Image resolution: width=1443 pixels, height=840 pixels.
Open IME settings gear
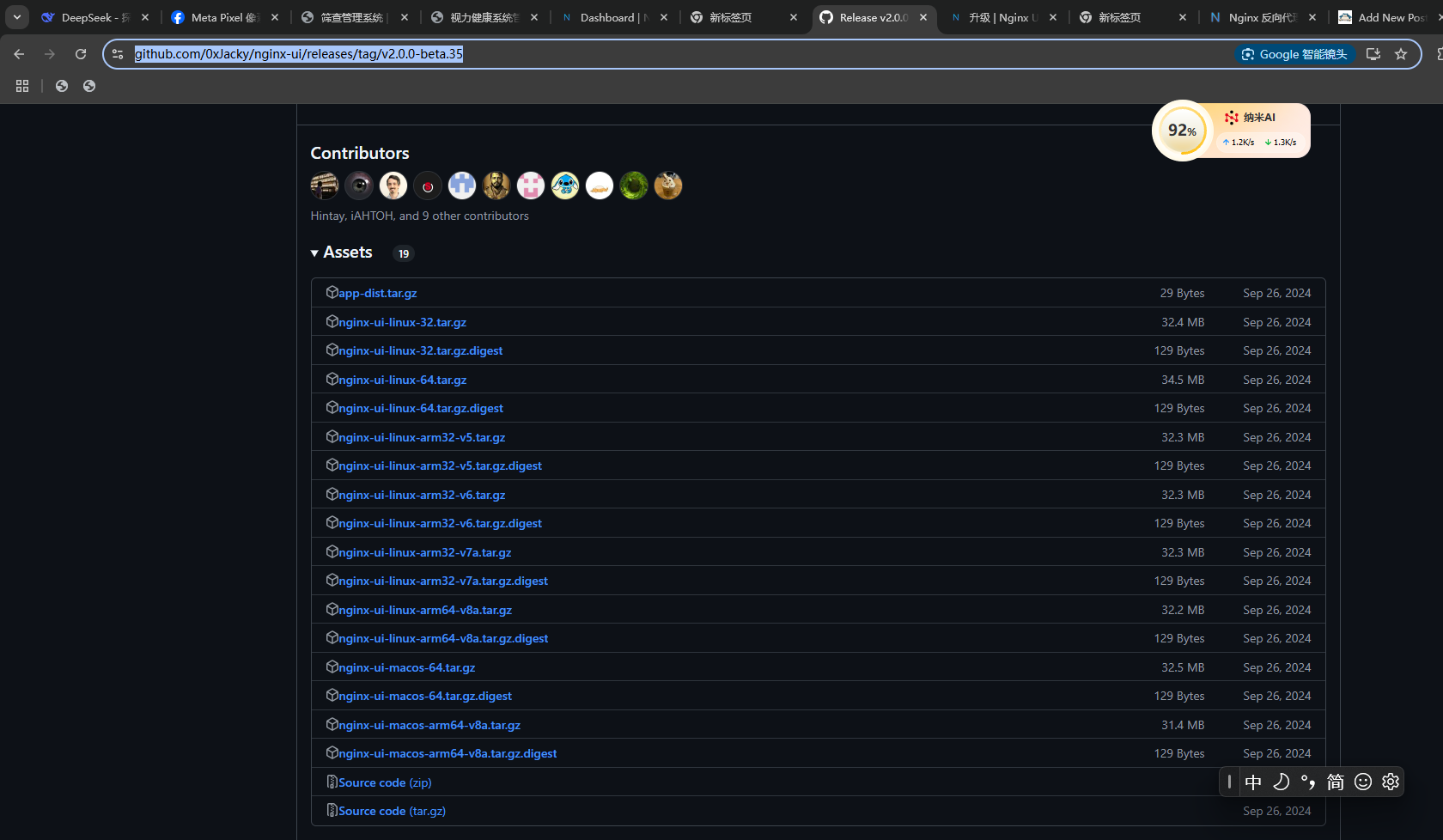1391,782
